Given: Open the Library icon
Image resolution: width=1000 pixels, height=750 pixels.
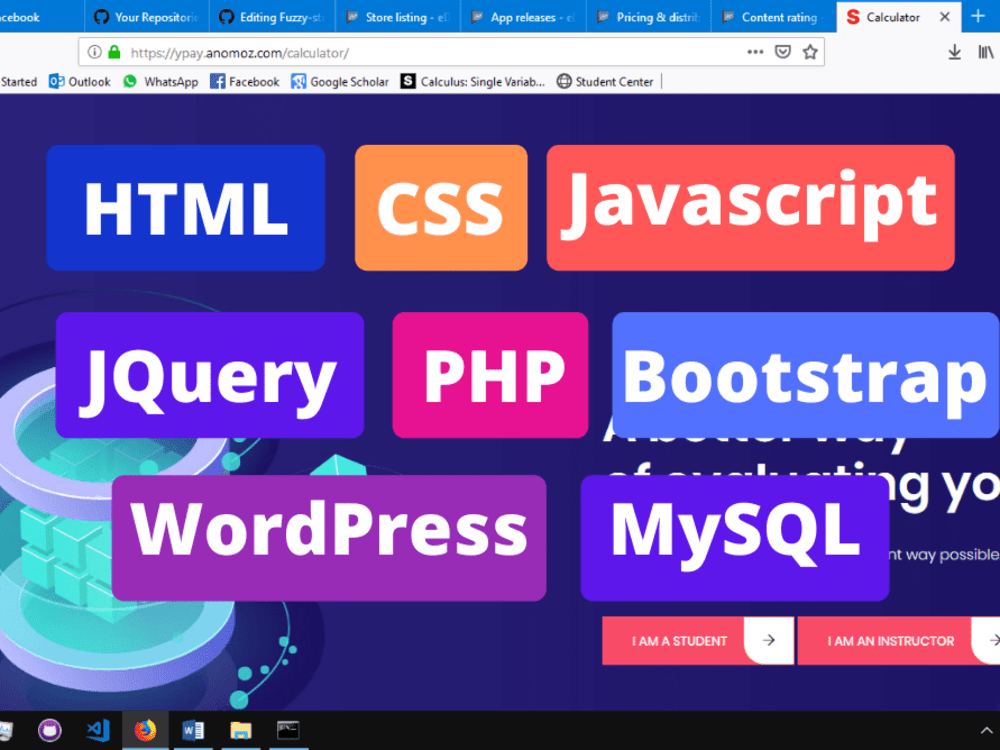Looking at the screenshot, I should (985, 52).
